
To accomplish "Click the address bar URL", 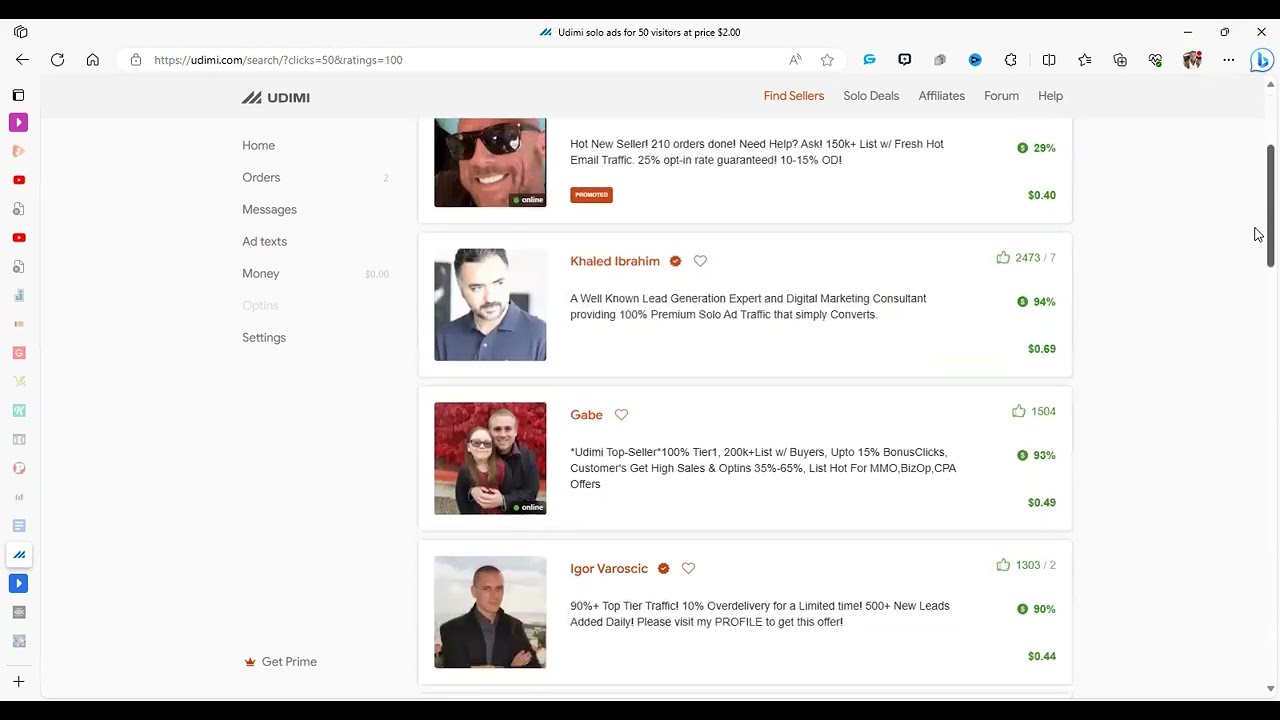I will point(278,60).
